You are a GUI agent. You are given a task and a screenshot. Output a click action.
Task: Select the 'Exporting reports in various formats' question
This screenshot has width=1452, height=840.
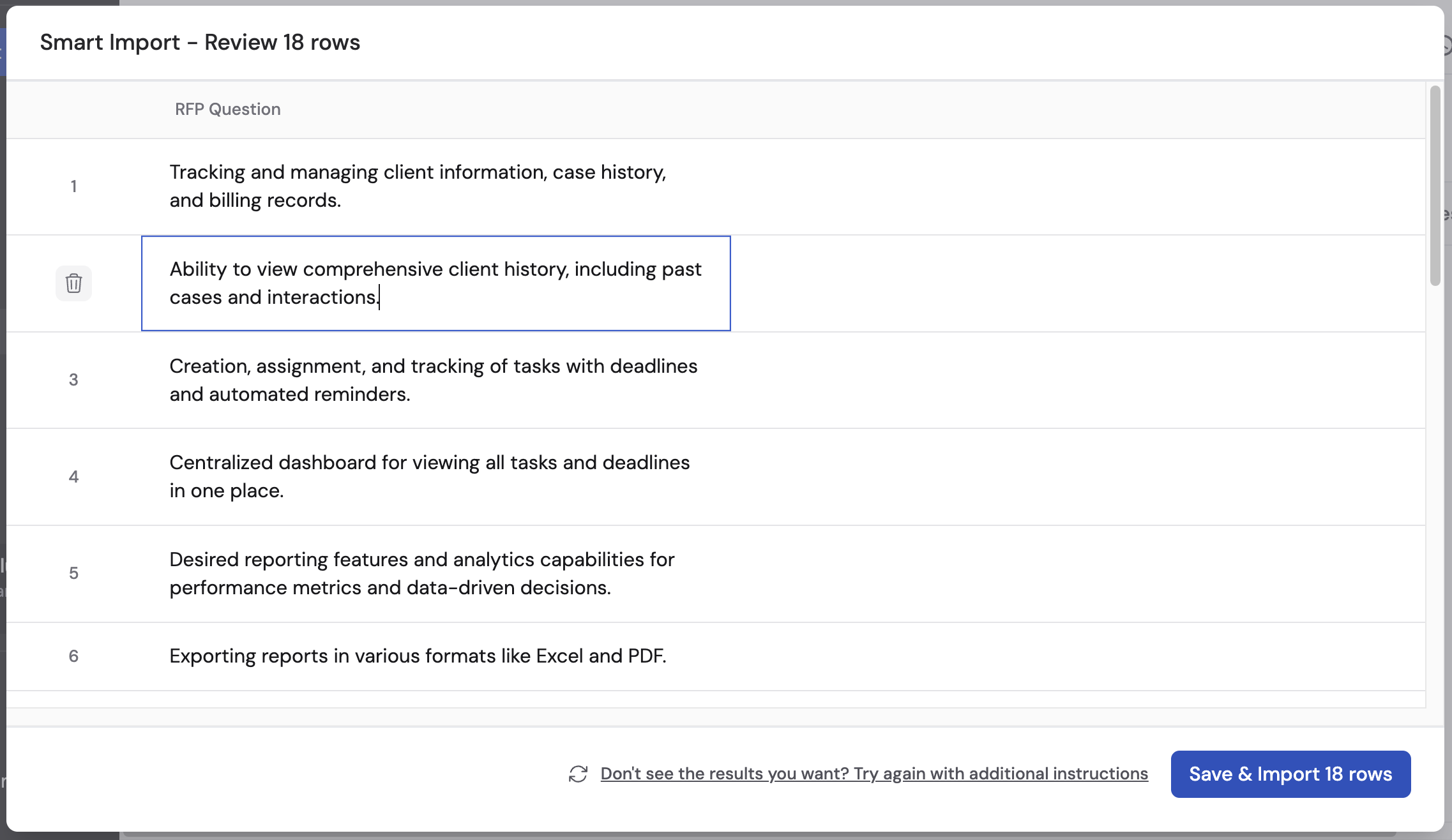coord(418,656)
